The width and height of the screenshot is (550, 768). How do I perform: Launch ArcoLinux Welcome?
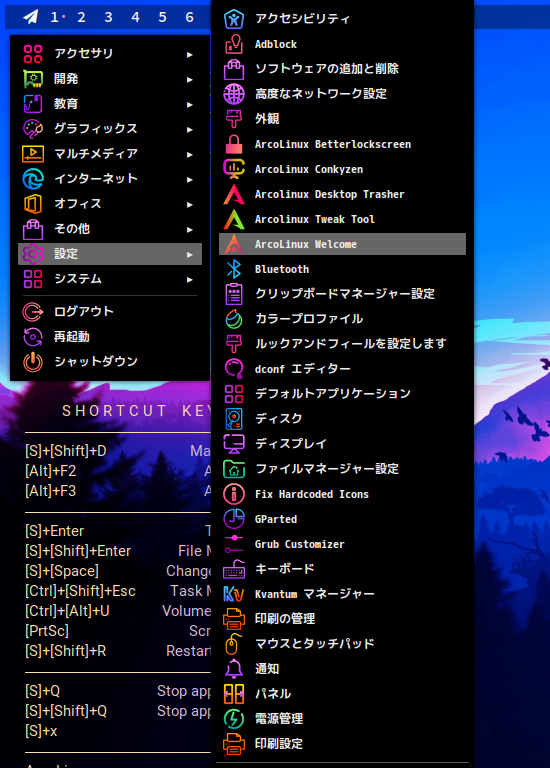click(x=342, y=244)
